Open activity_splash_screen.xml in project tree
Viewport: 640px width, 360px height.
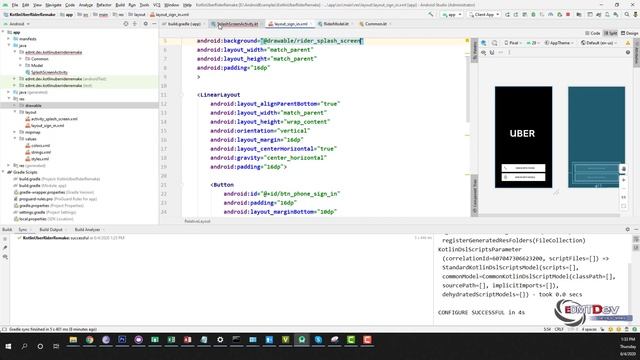(x=54, y=119)
